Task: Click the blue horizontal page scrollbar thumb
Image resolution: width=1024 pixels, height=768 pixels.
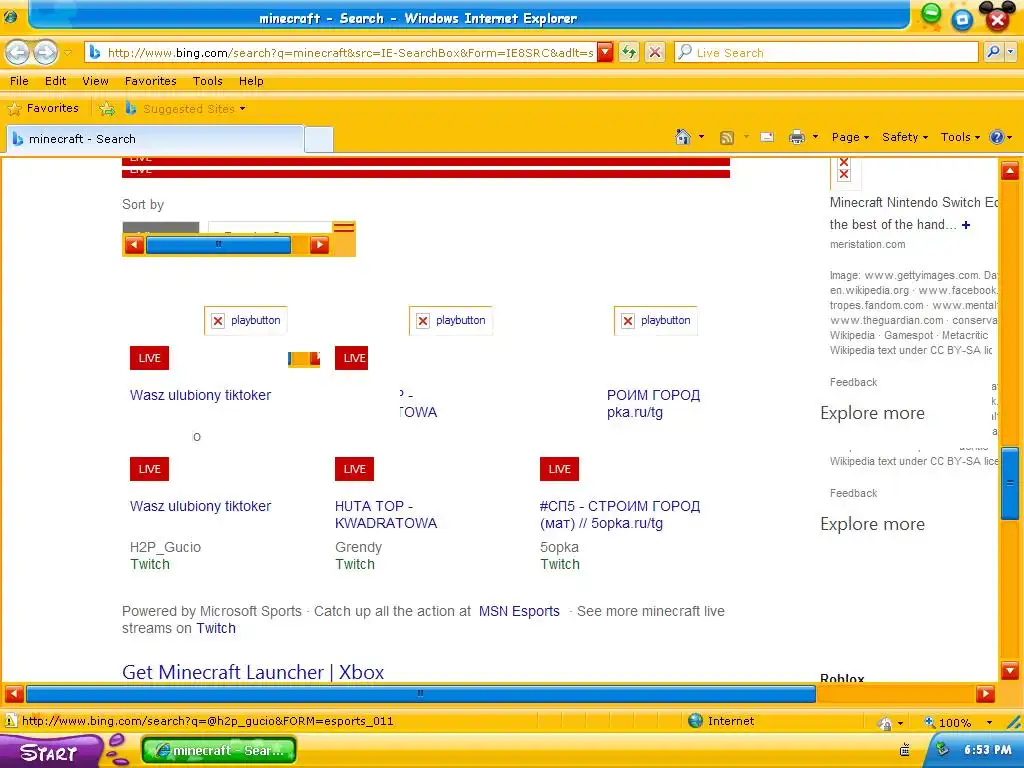Action: pos(421,694)
